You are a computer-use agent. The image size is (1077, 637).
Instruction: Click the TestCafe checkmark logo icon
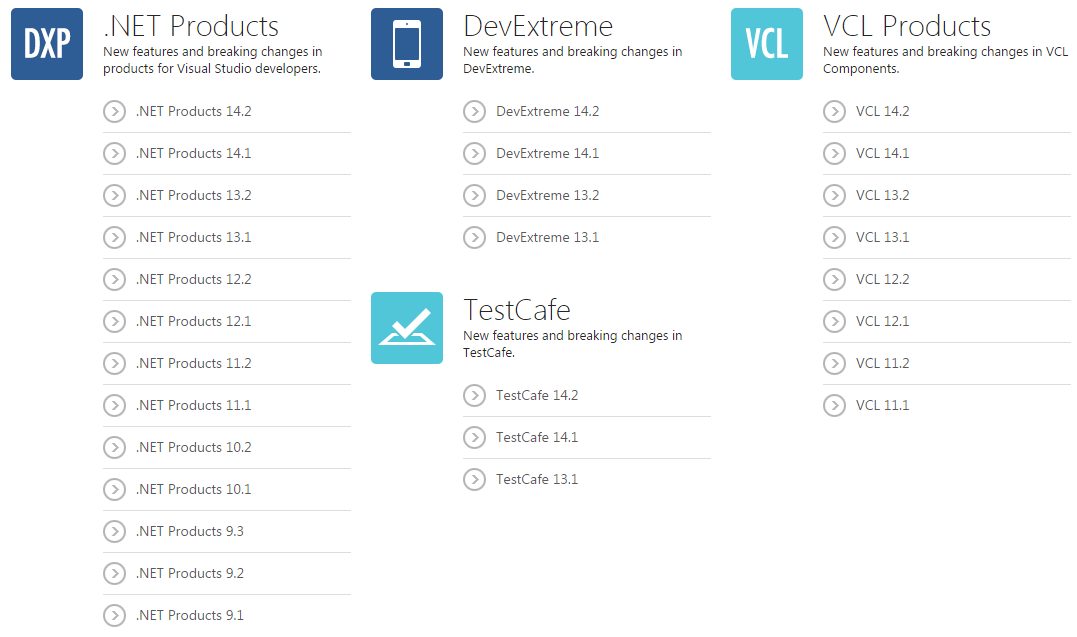(x=407, y=328)
